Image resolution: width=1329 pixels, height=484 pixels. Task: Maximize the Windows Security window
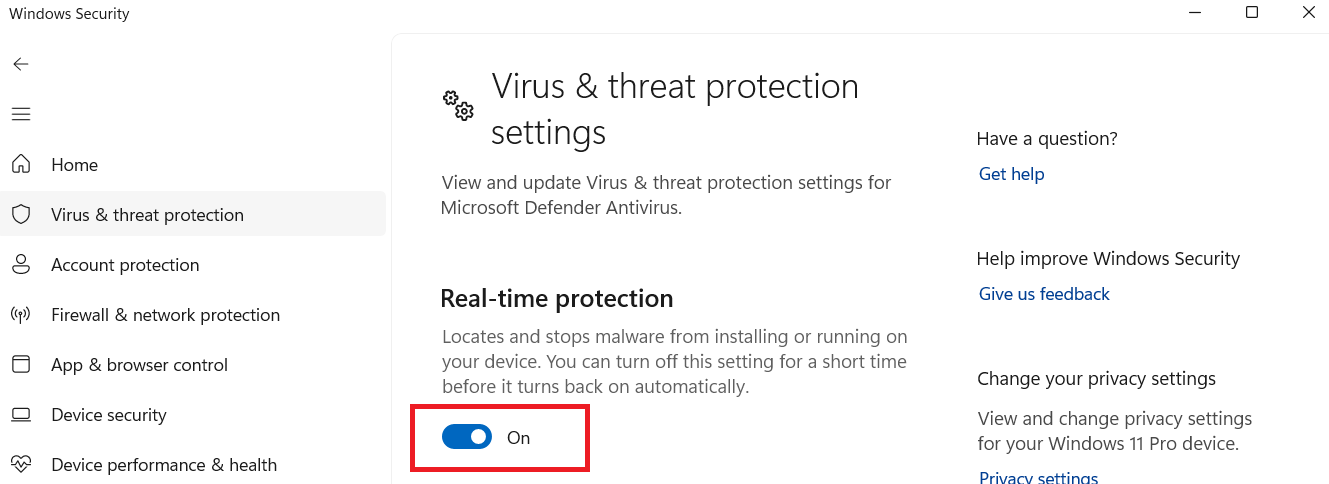pos(1252,13)
